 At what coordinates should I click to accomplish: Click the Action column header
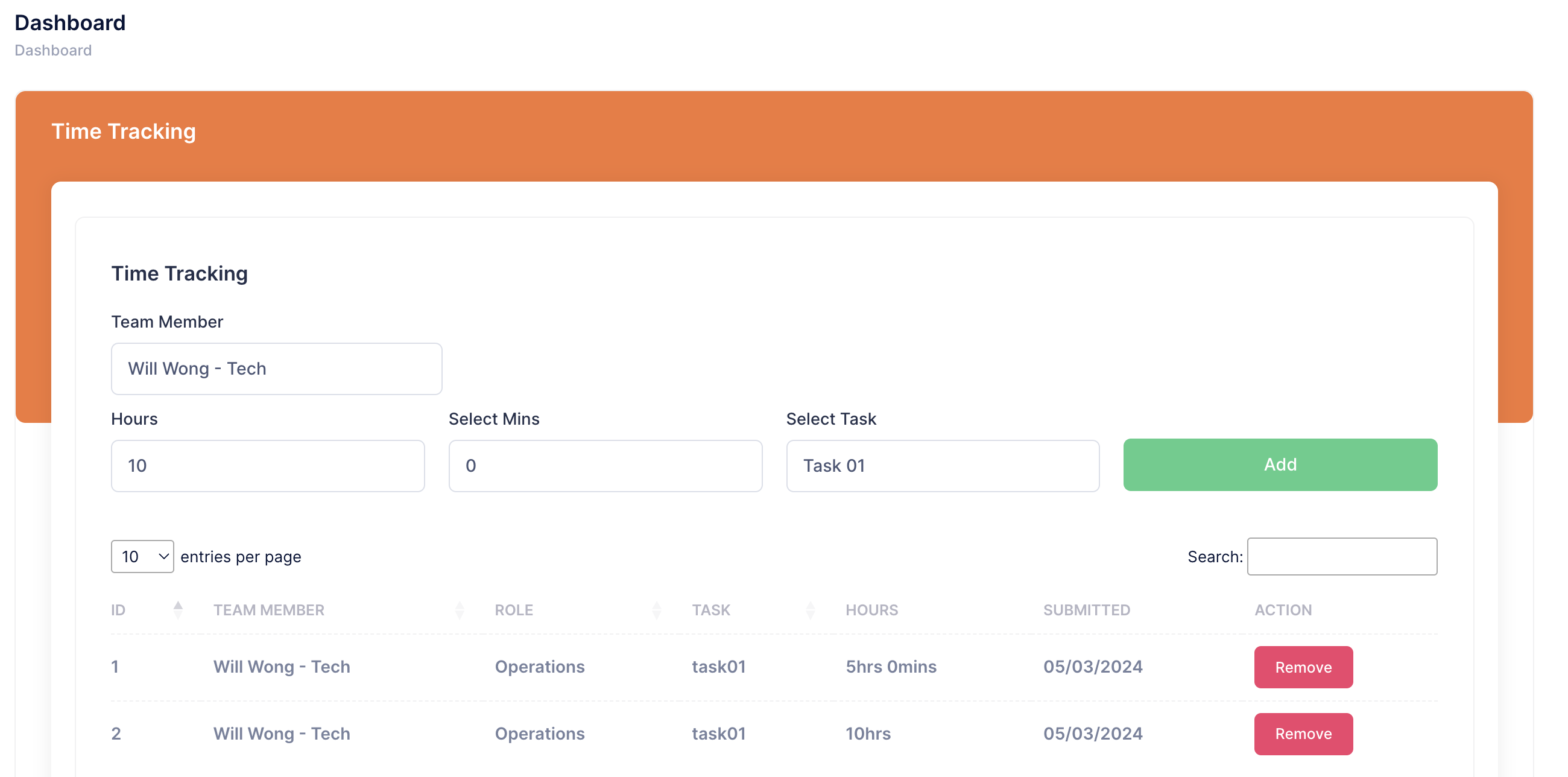(x=1283, y=609)
